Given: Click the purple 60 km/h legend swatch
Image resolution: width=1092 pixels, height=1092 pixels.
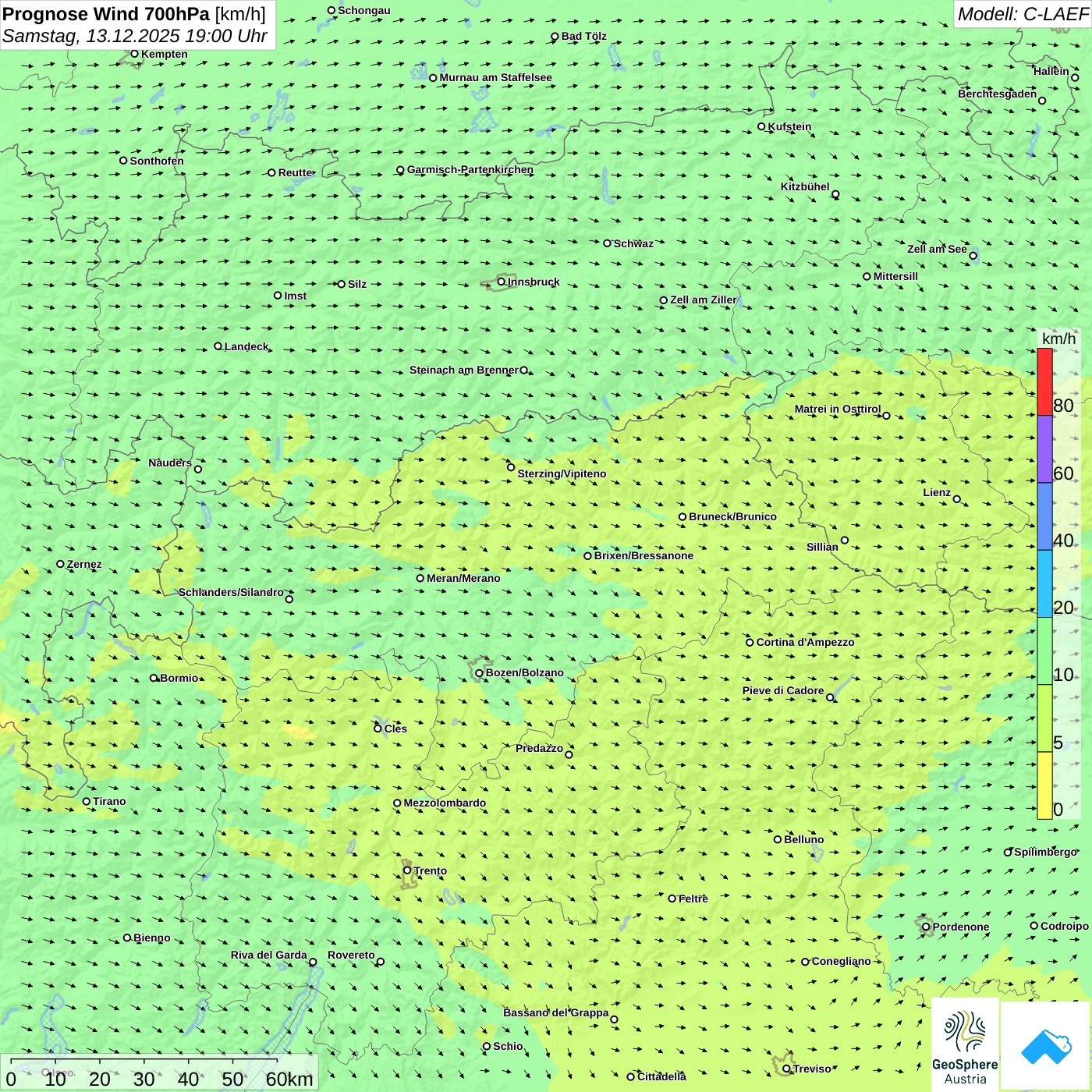Looking at the screenshot, I should pyautogui.click(x=1044, y=449).
